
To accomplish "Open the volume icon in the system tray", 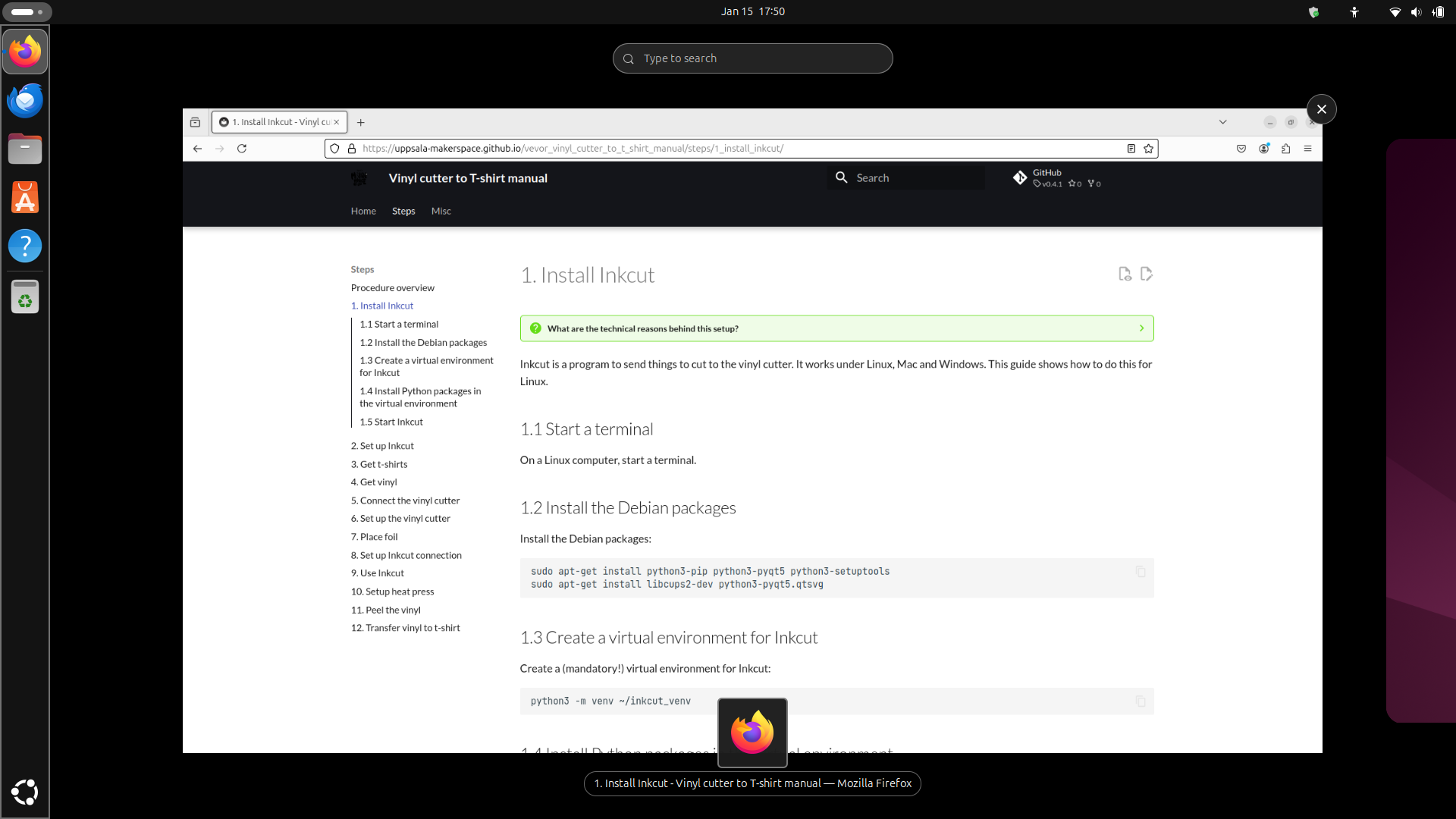I will coord(1416,12).
